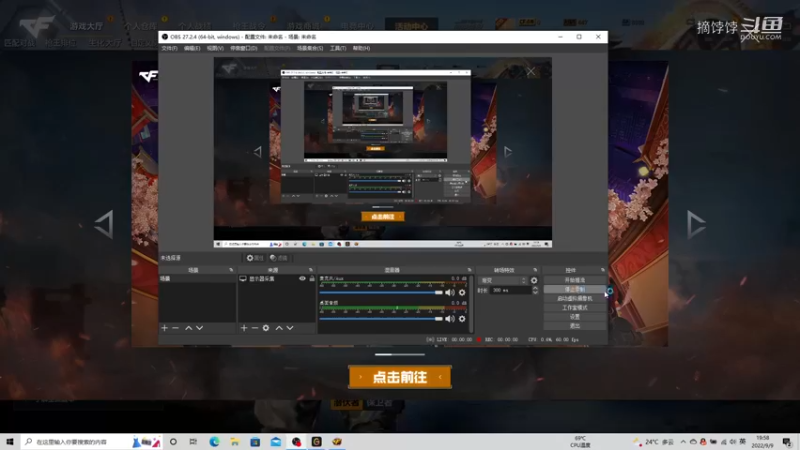Add a new scene with the plus icon

point(164,328)
